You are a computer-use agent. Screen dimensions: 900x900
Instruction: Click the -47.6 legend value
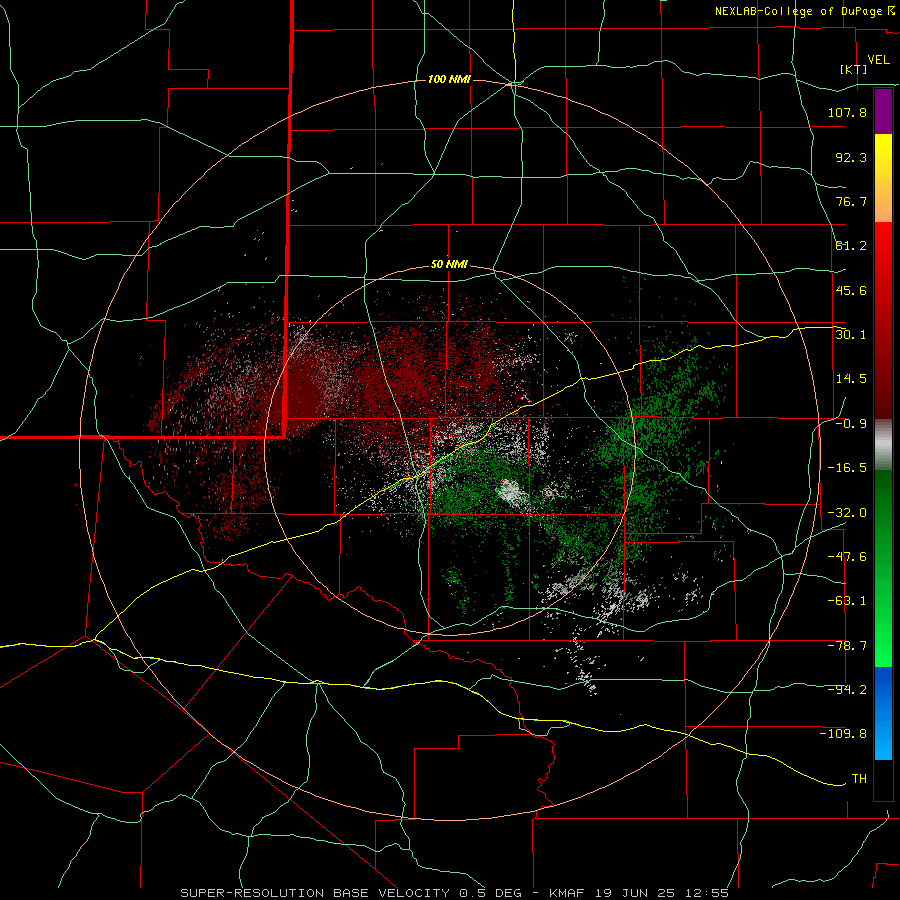847,557
